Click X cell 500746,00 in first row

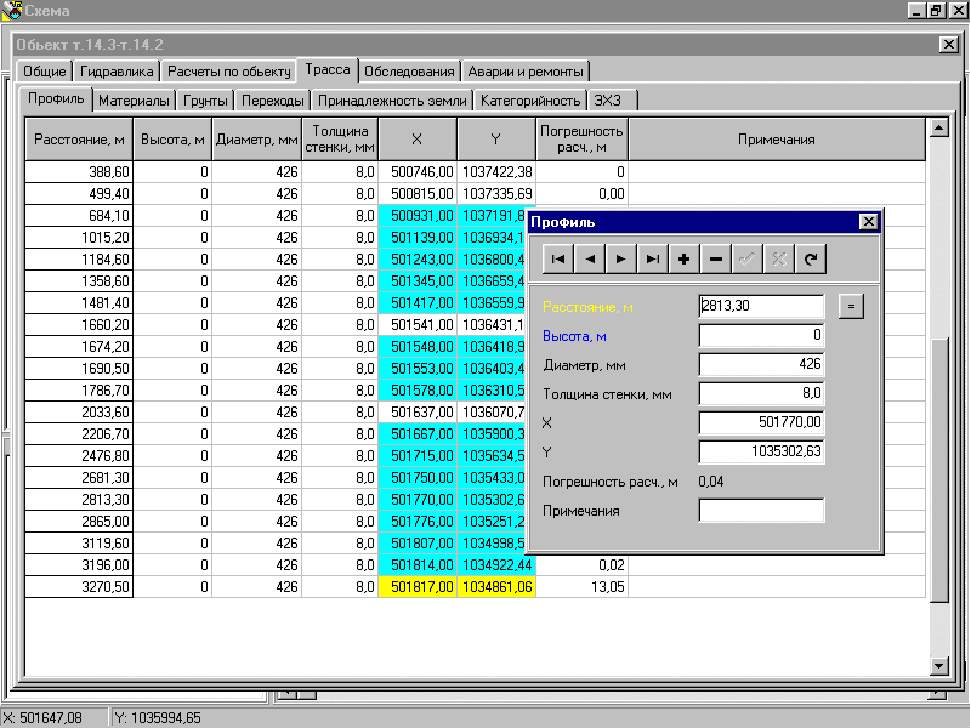[418, 172]
